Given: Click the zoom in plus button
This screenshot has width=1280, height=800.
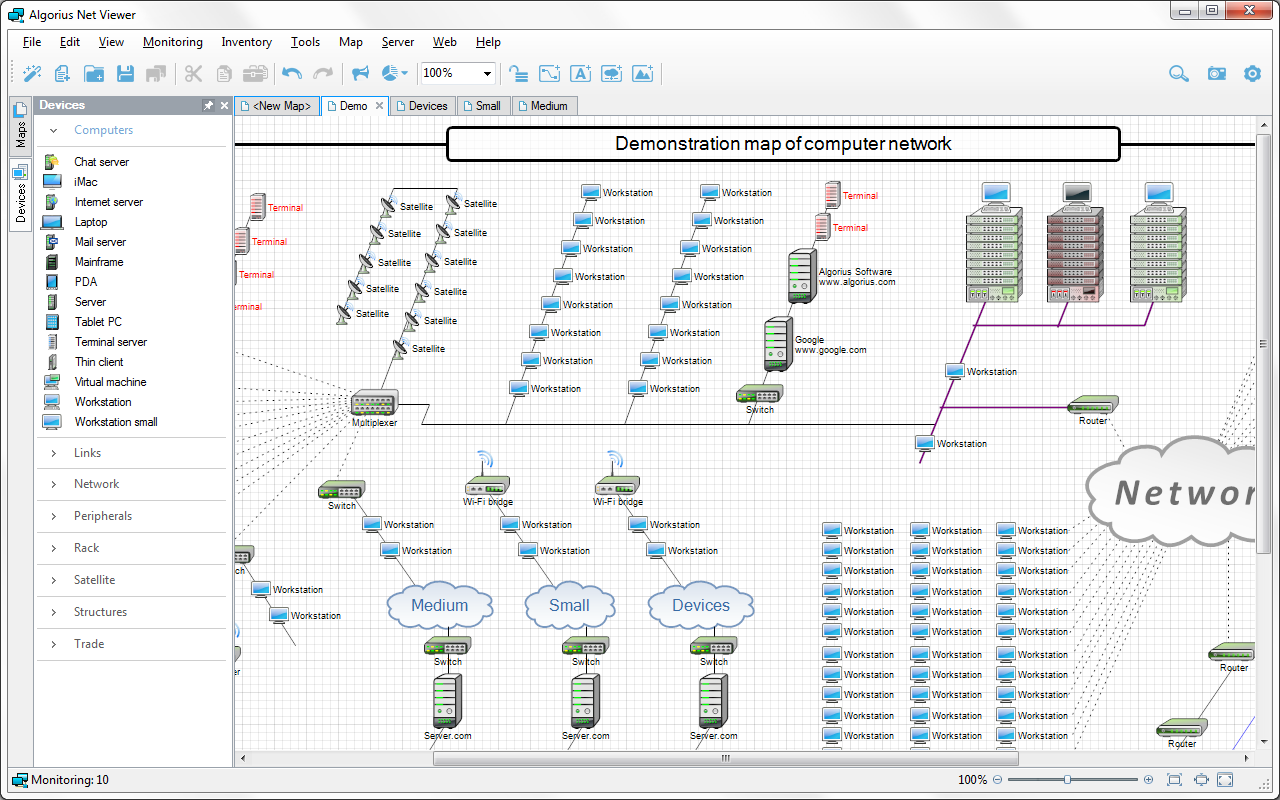Looking at the screenshot, I should pyautogui.click(x=1148, y=780).
